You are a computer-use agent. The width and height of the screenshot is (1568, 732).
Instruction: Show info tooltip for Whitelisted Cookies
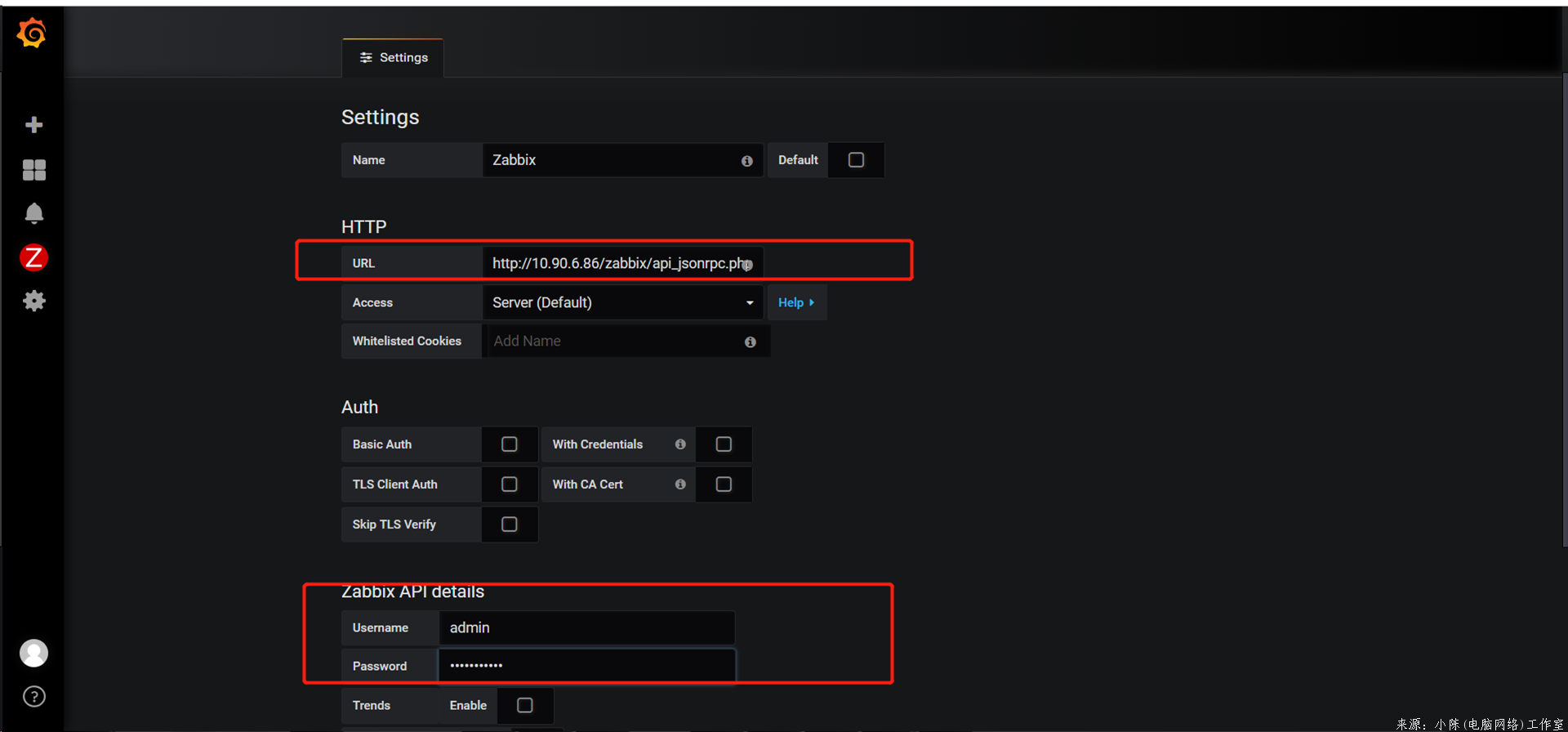click(750, 341)
